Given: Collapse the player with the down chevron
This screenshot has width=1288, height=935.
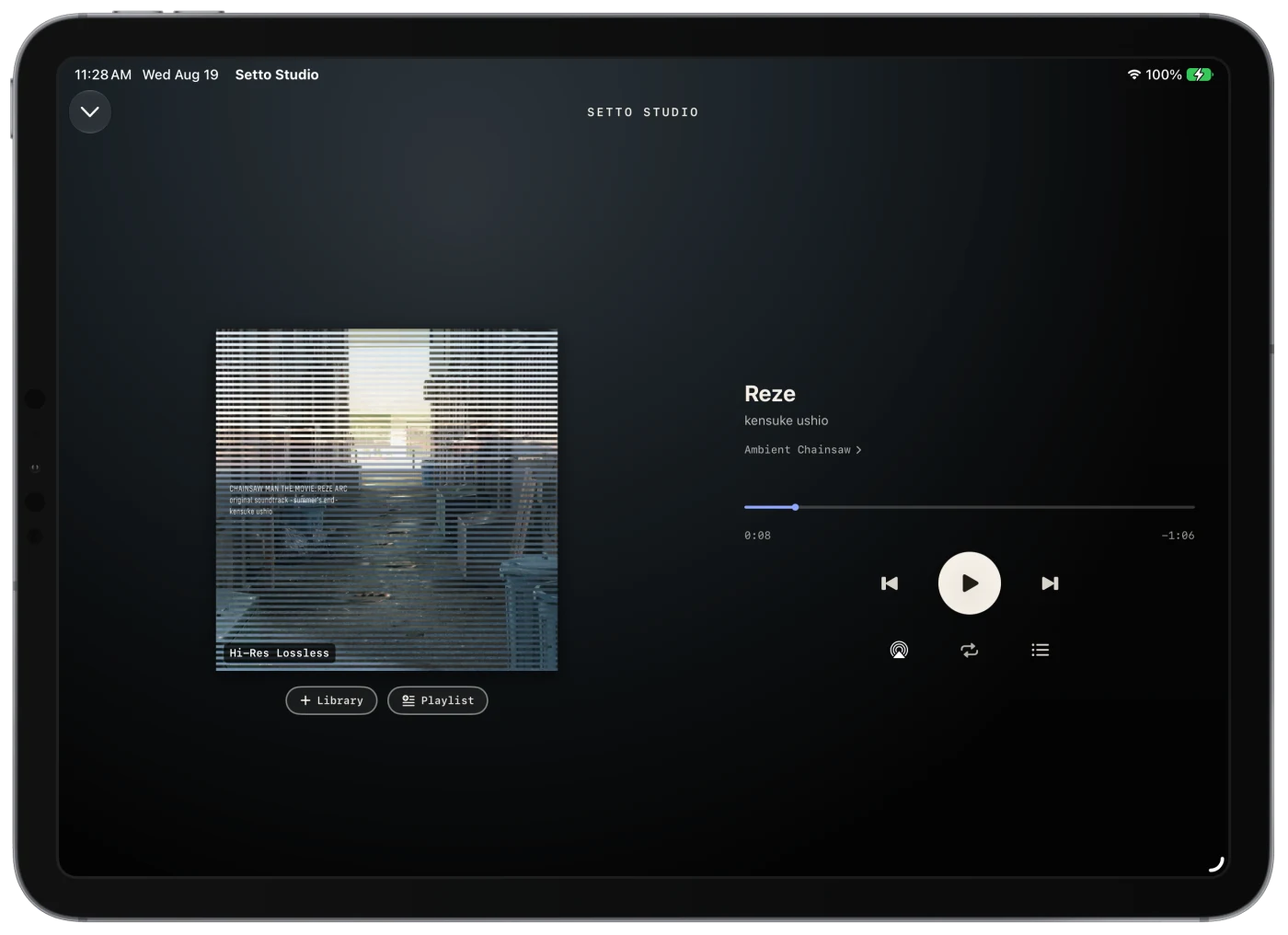Looking at the screenshot, I should pos(90,111).
